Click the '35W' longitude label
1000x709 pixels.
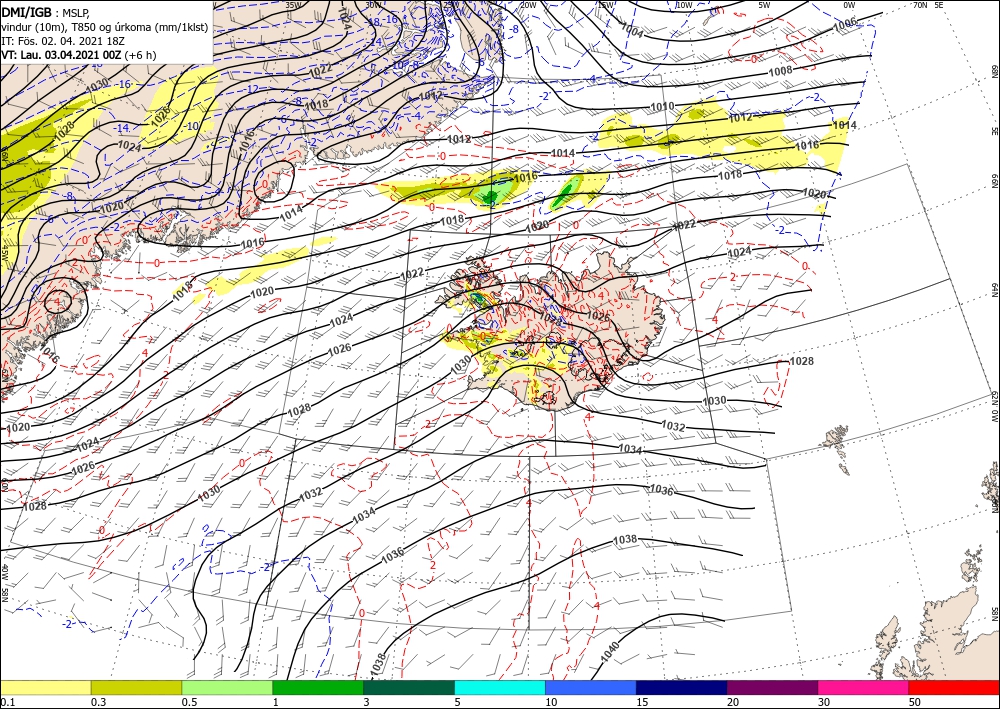[x=293, y=5]
